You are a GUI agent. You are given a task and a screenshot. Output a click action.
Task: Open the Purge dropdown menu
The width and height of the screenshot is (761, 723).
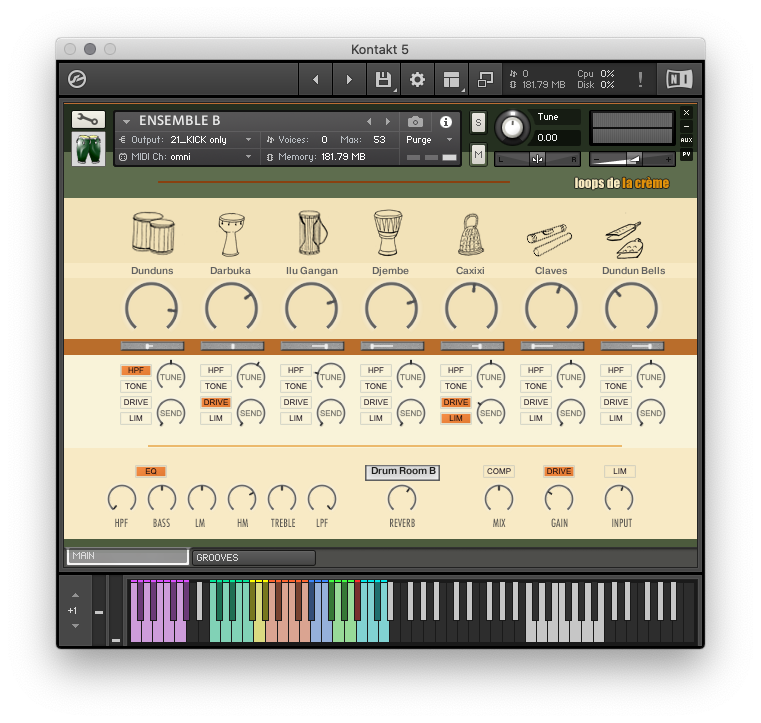429,140
